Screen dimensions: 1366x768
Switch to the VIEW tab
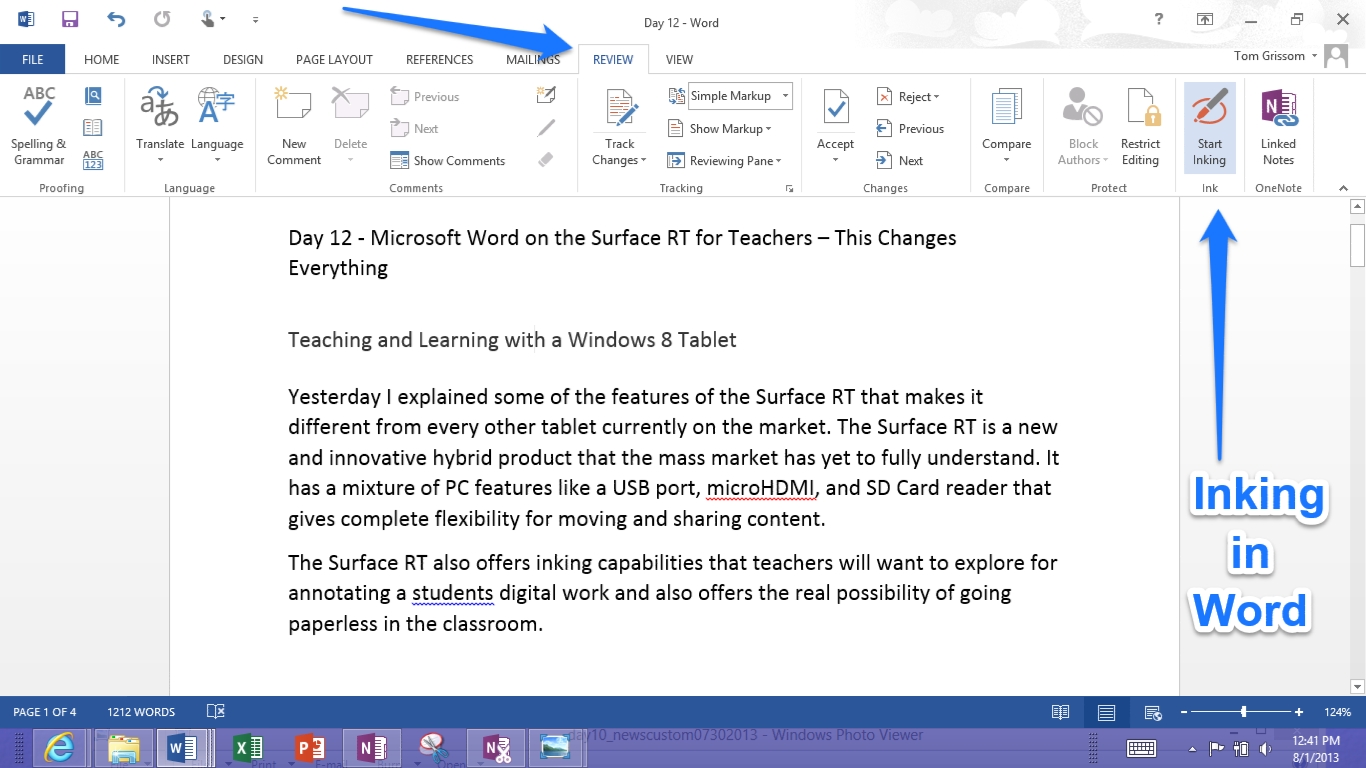pos(679,59)
